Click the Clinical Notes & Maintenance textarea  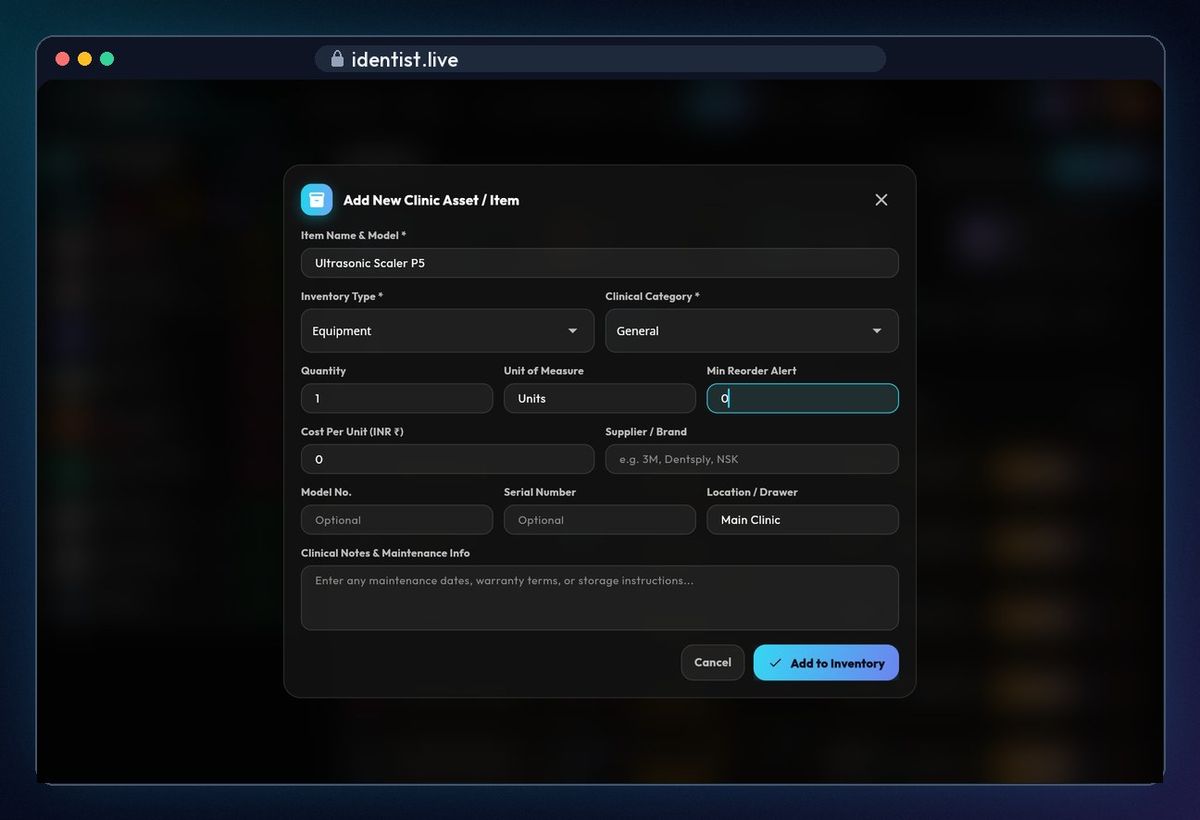coord(600,598)
